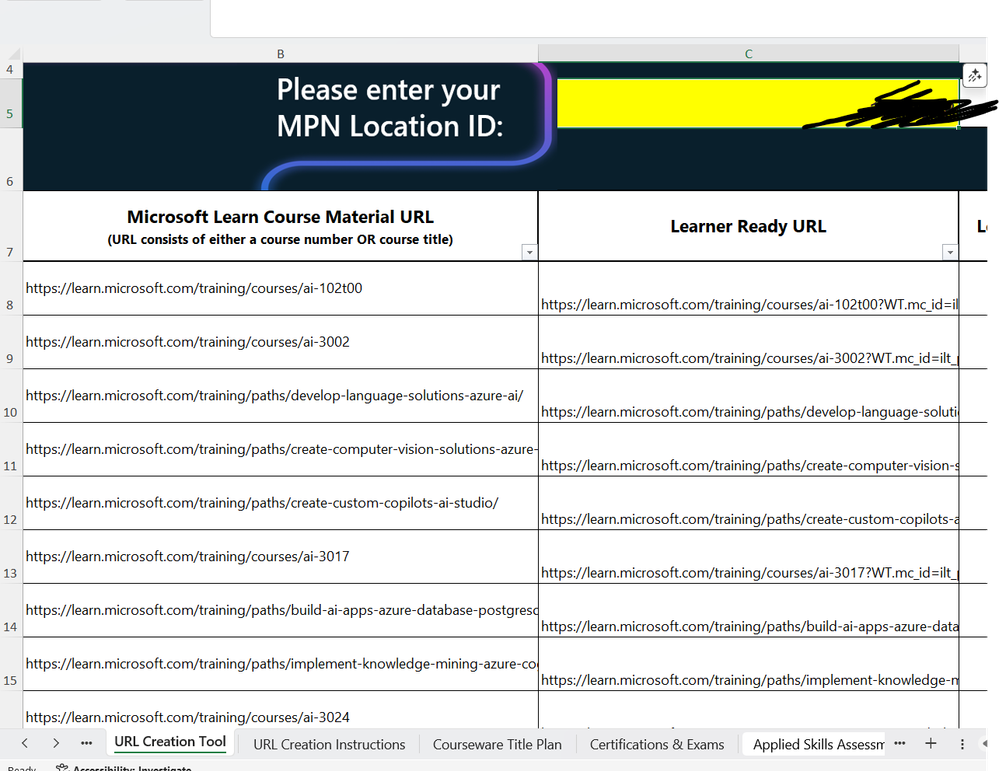Open the sheet tab bar options (vertical dots)

(x=962, y=744)
